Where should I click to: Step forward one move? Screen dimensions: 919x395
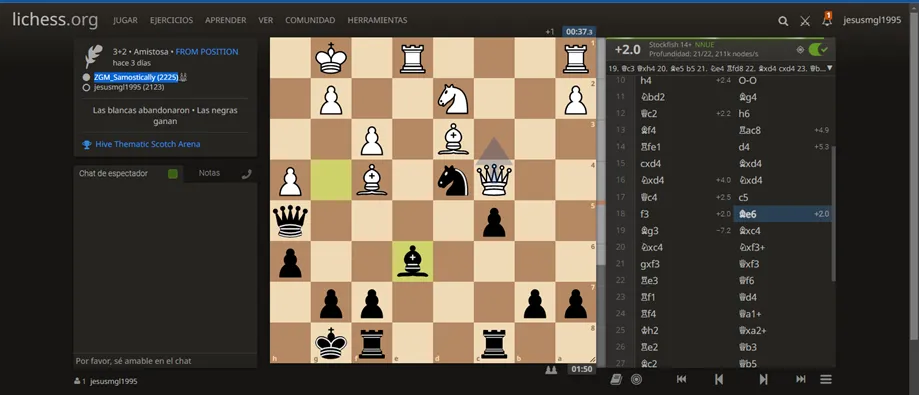pyautogui.click(x=763, y=379)
